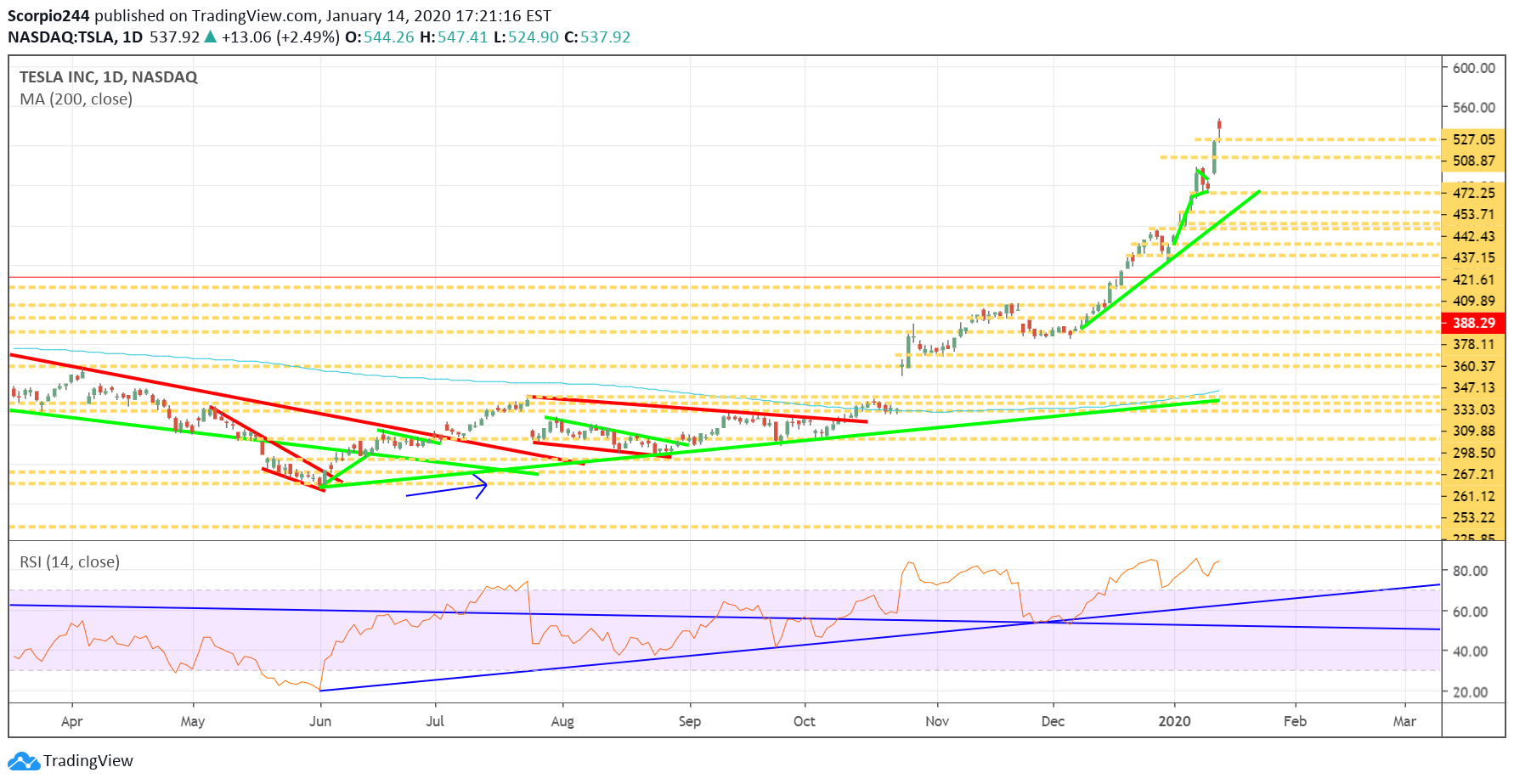
Task: Click the 2020 date axis label
Action: click(1175, 721)
